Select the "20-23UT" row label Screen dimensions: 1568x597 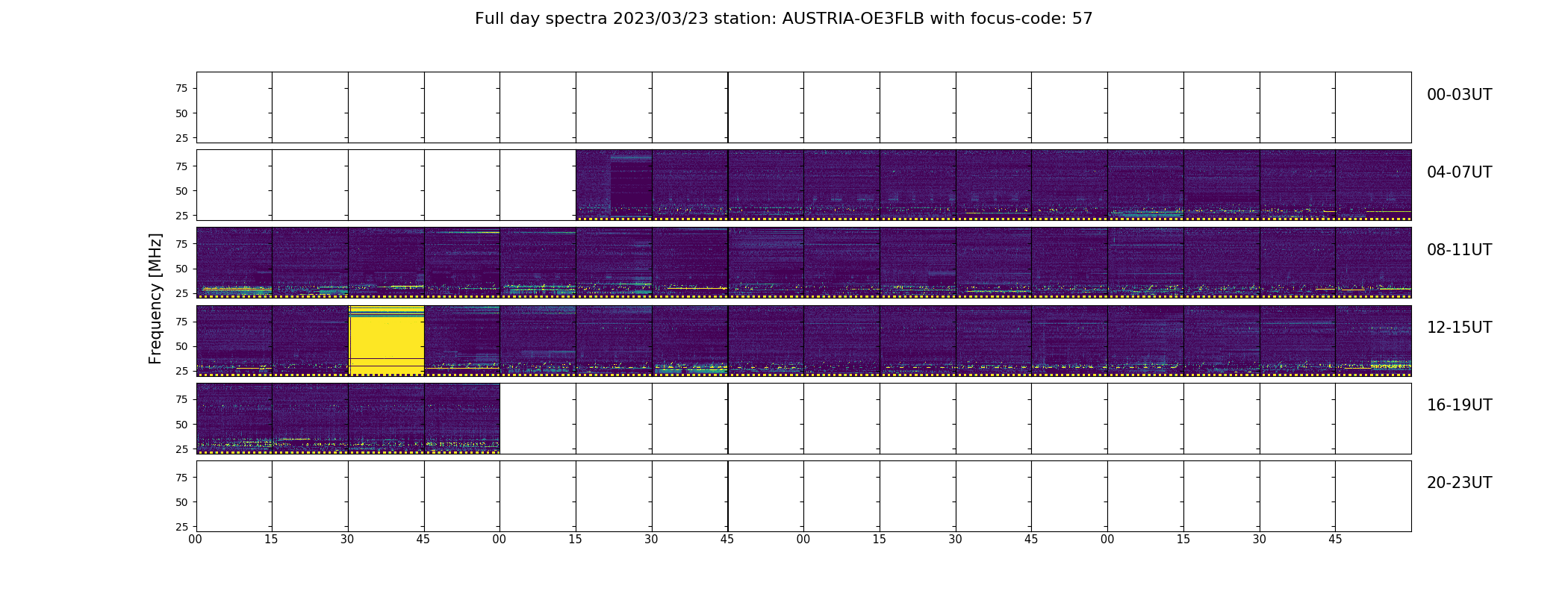[x=1459, y=483]
